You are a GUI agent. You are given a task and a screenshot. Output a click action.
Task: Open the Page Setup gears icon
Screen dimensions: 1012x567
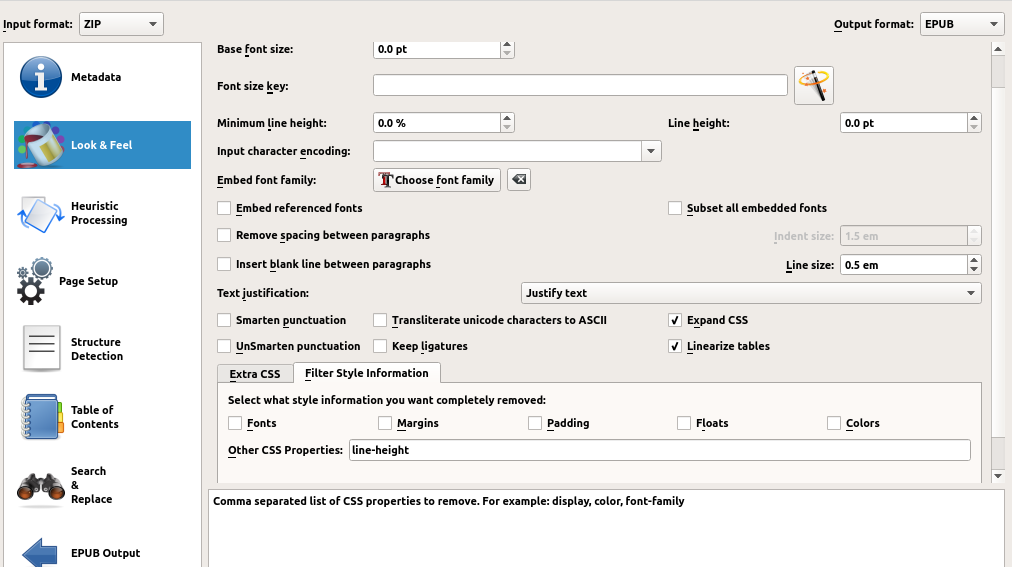pos(35,281)
